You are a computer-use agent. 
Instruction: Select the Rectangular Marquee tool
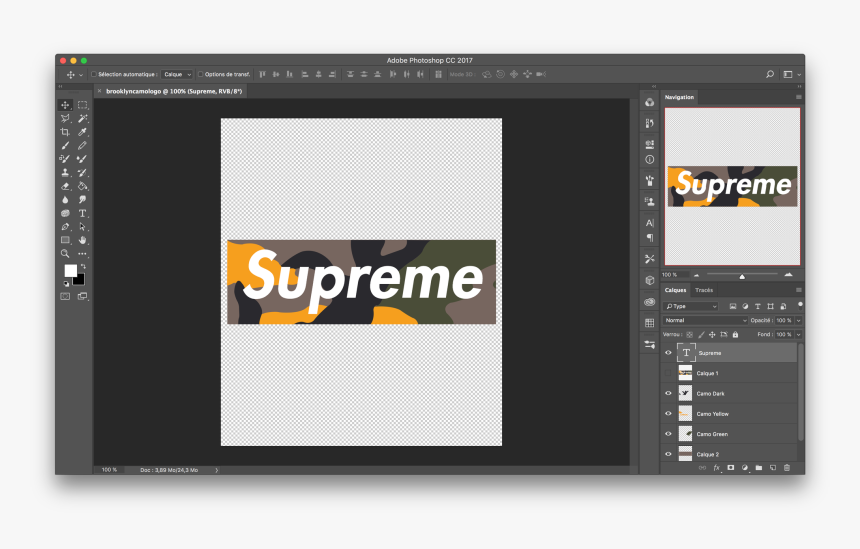(82, 105)
